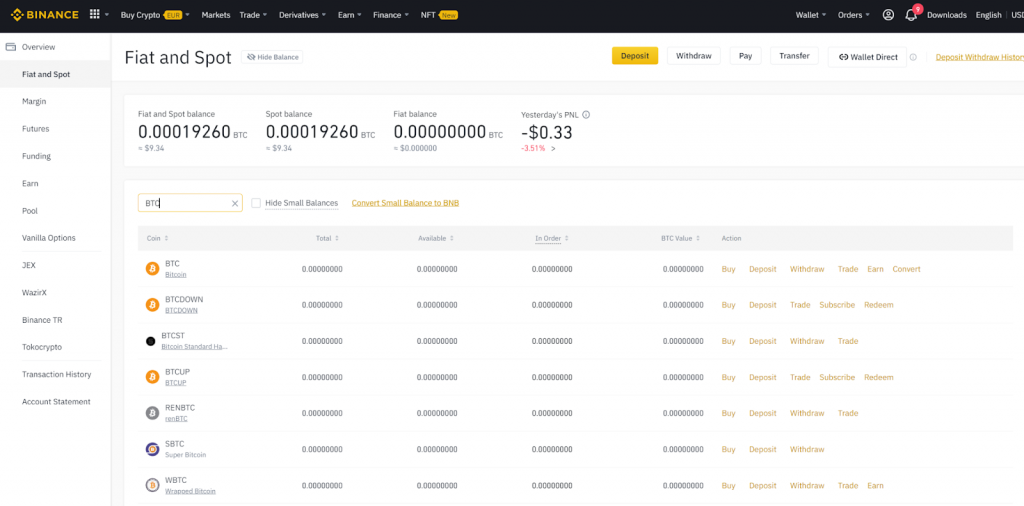The height and width of the screenshot is (506, 1024).
Task: Click the yellow Deposit button
Action: point(635,56)
